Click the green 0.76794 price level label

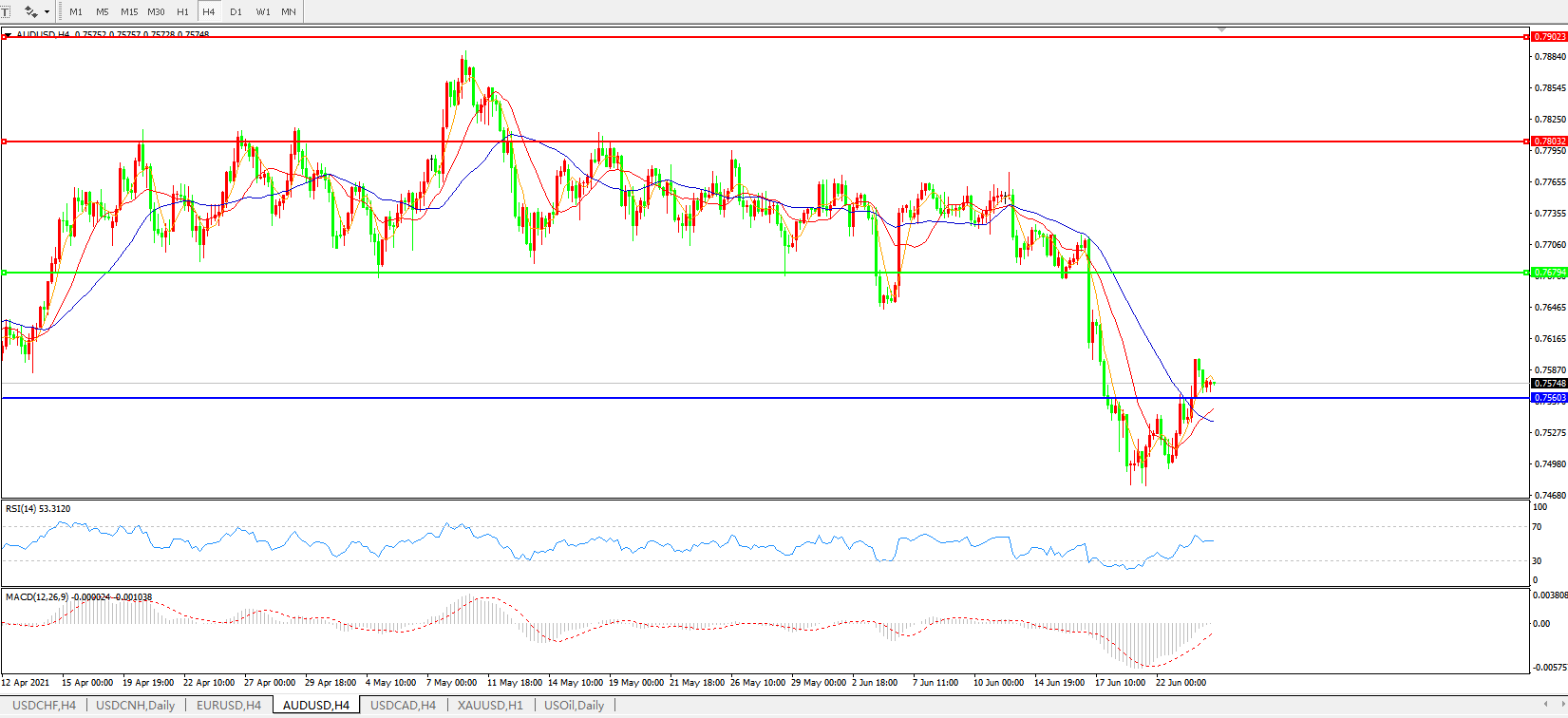[x=1549, y=273]
